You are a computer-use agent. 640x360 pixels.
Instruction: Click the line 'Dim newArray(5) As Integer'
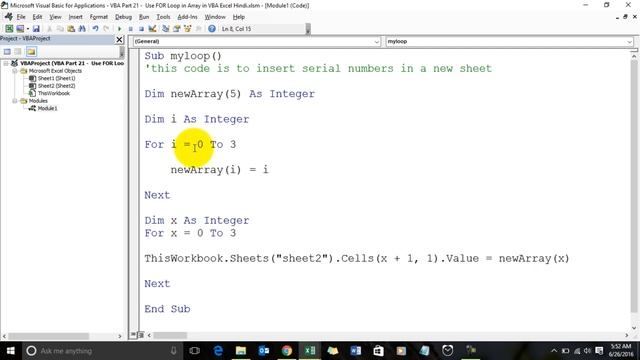229,94
